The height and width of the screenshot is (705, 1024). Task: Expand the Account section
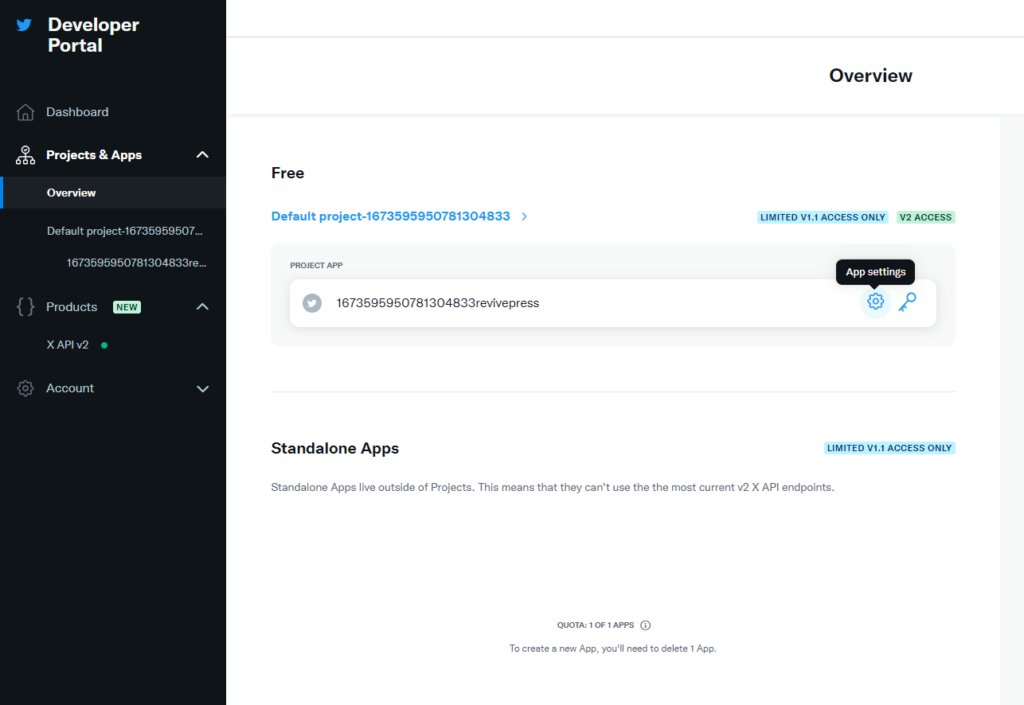coord(202,389)
